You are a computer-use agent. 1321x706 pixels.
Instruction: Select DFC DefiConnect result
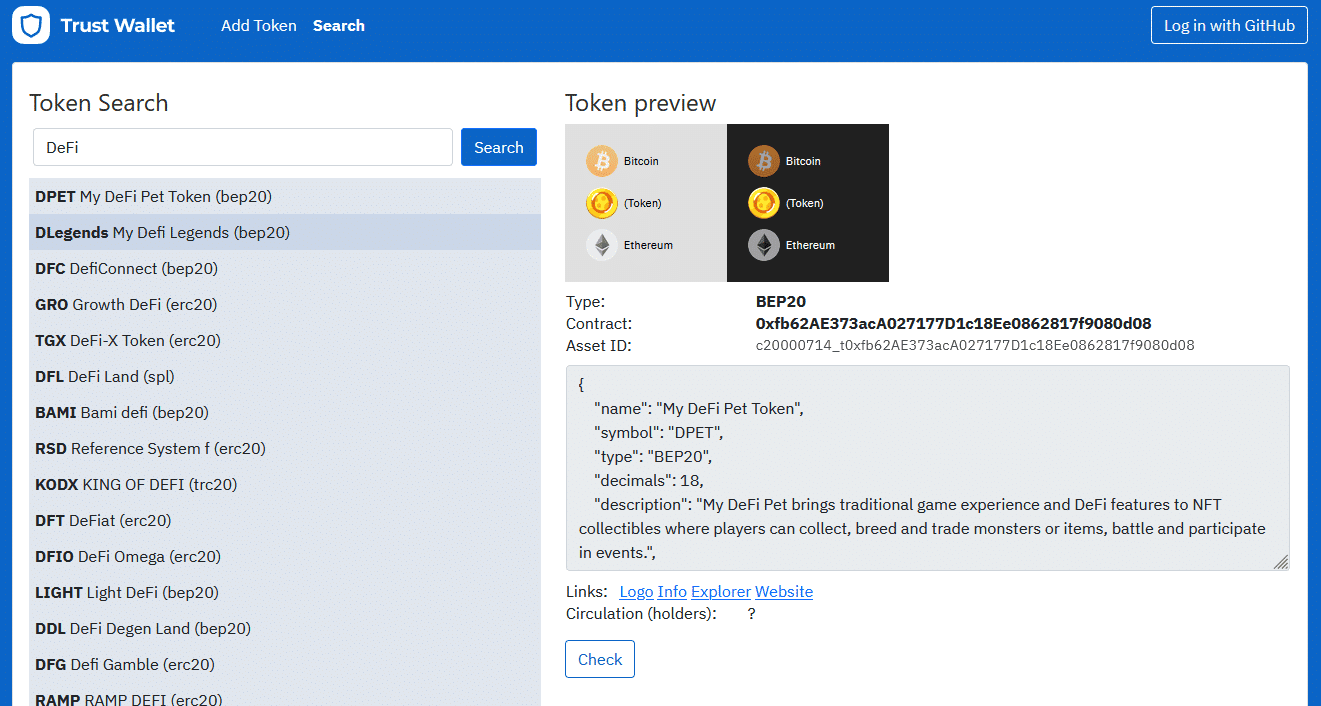click(285, 269)
